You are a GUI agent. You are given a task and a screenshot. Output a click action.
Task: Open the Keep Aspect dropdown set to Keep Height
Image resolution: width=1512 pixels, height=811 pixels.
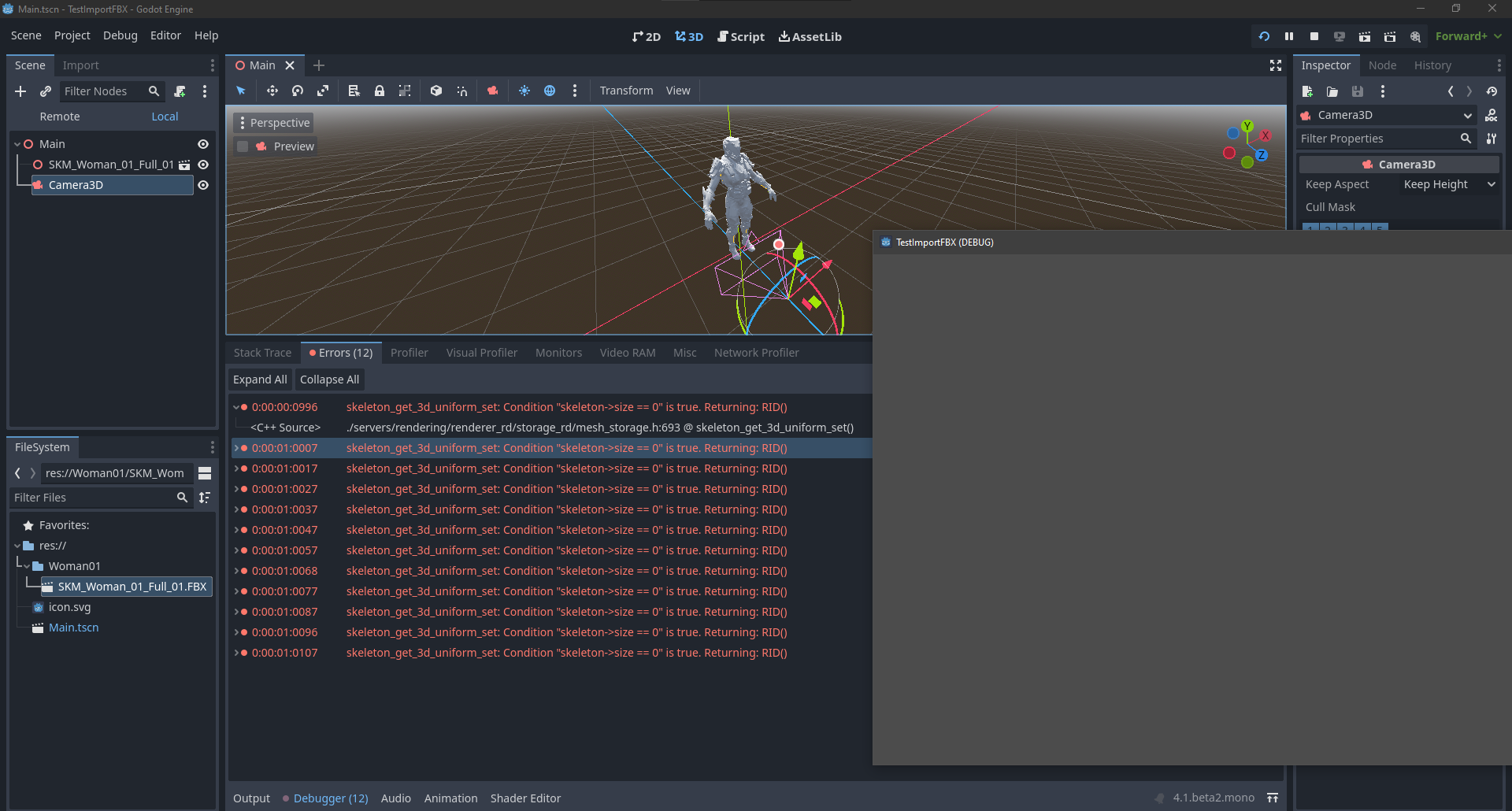(1447, 184)
